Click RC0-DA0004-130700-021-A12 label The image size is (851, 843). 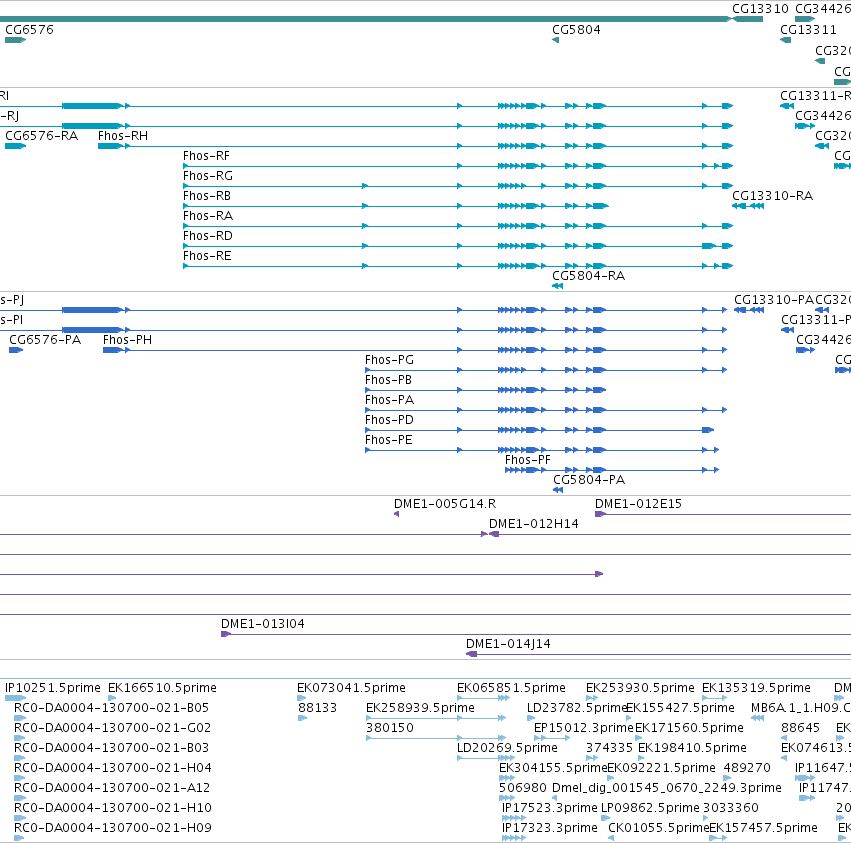[112, 788]
